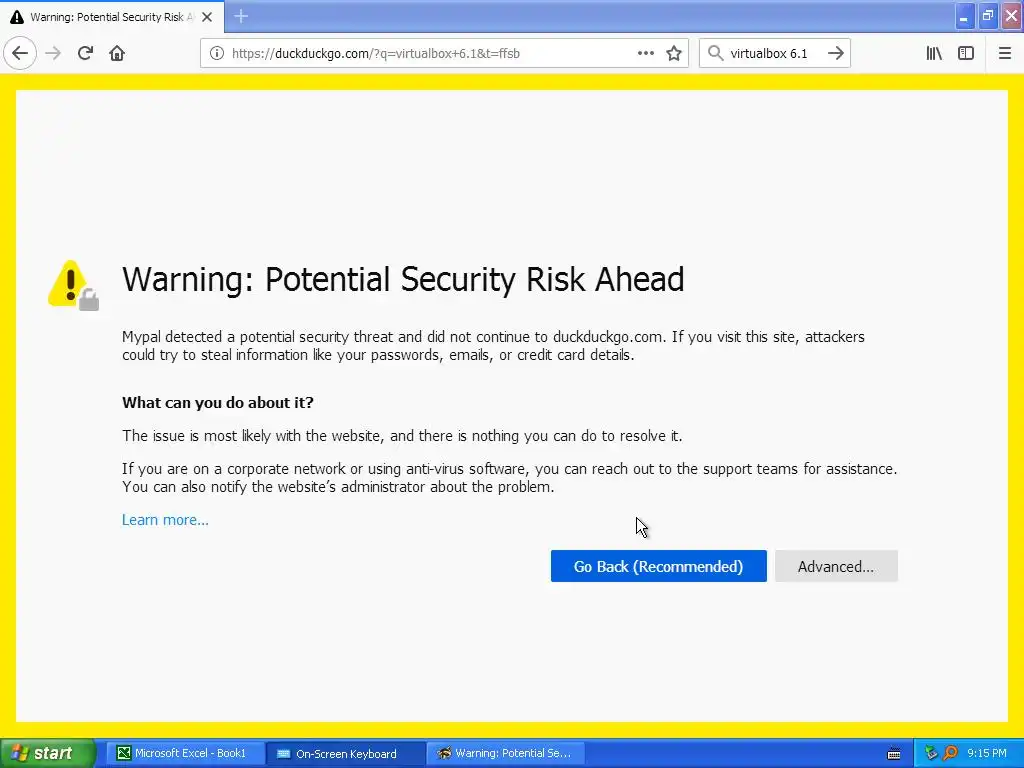Close the Warning tab
1024x768 pixels.
207,17
